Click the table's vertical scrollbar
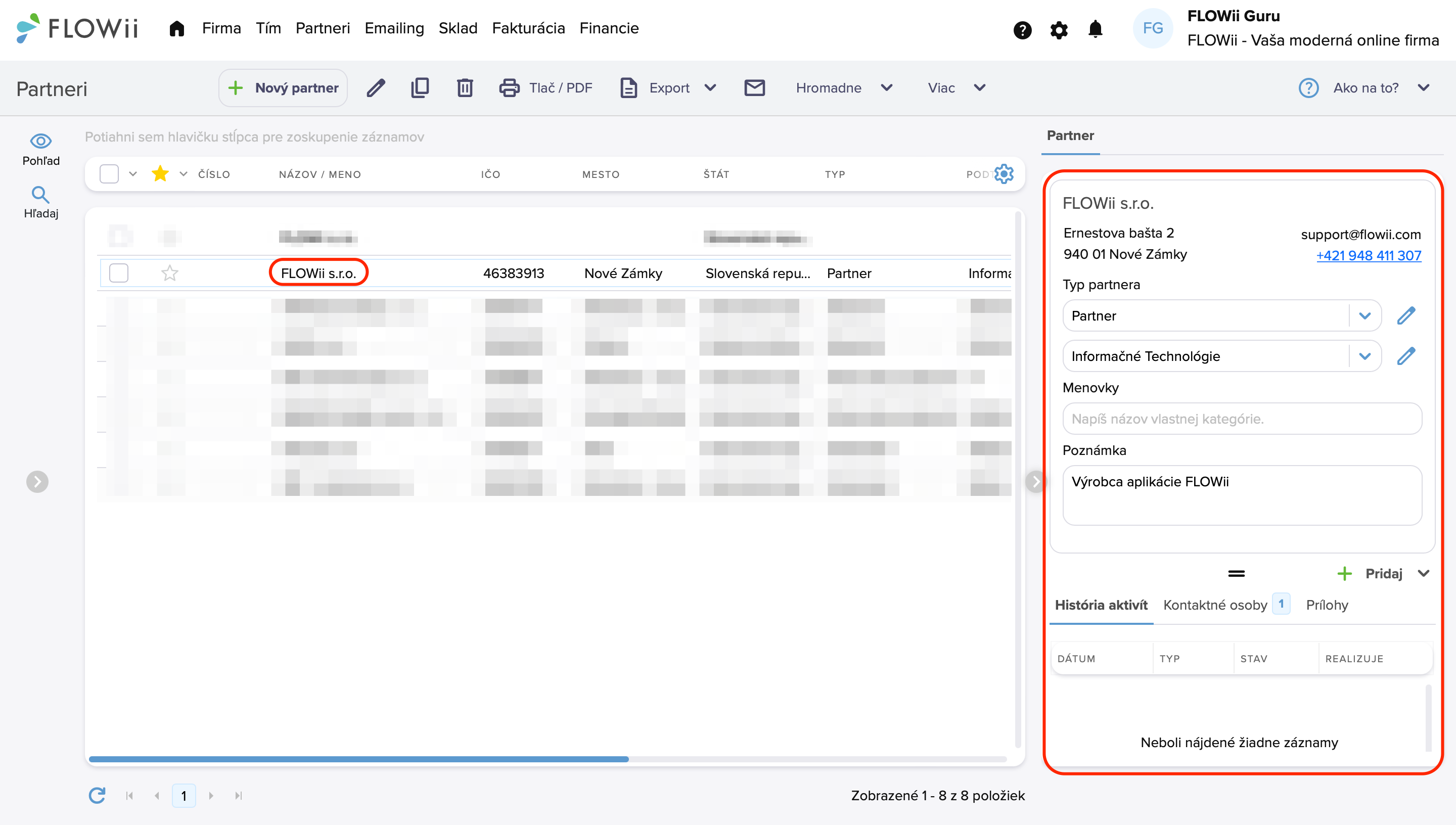Image resolution: width=1456 pixels, height=825 pixels. tap(1018, 479)
